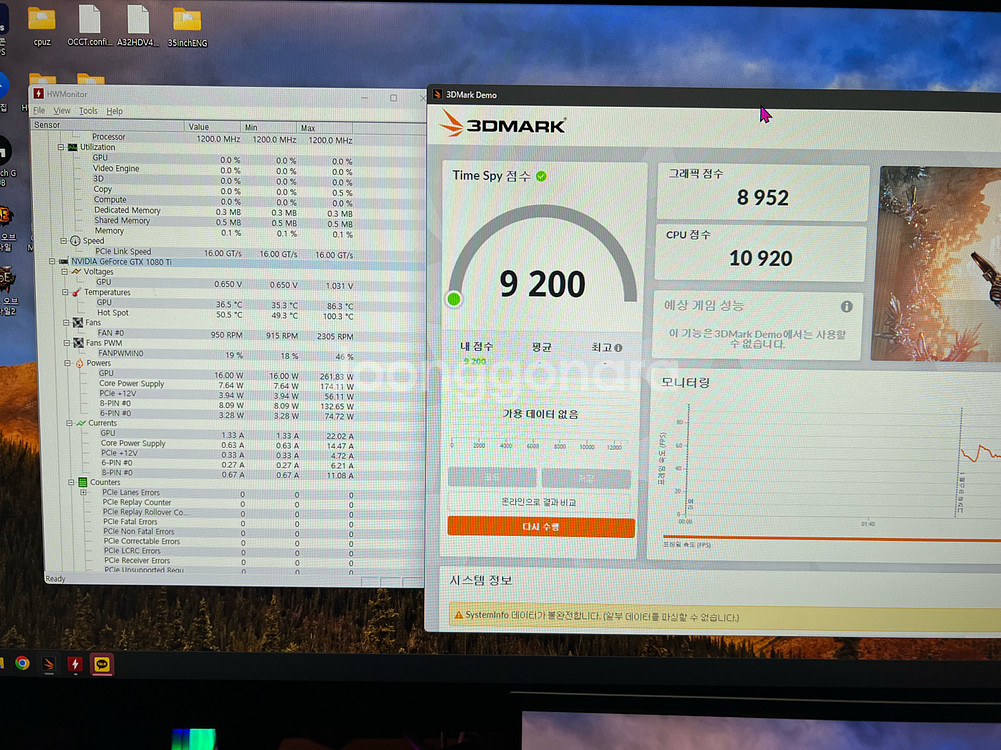Click the HWMonitor title bar icon
The height and width of the screenshot is (750, 1001).
(38, 94)
